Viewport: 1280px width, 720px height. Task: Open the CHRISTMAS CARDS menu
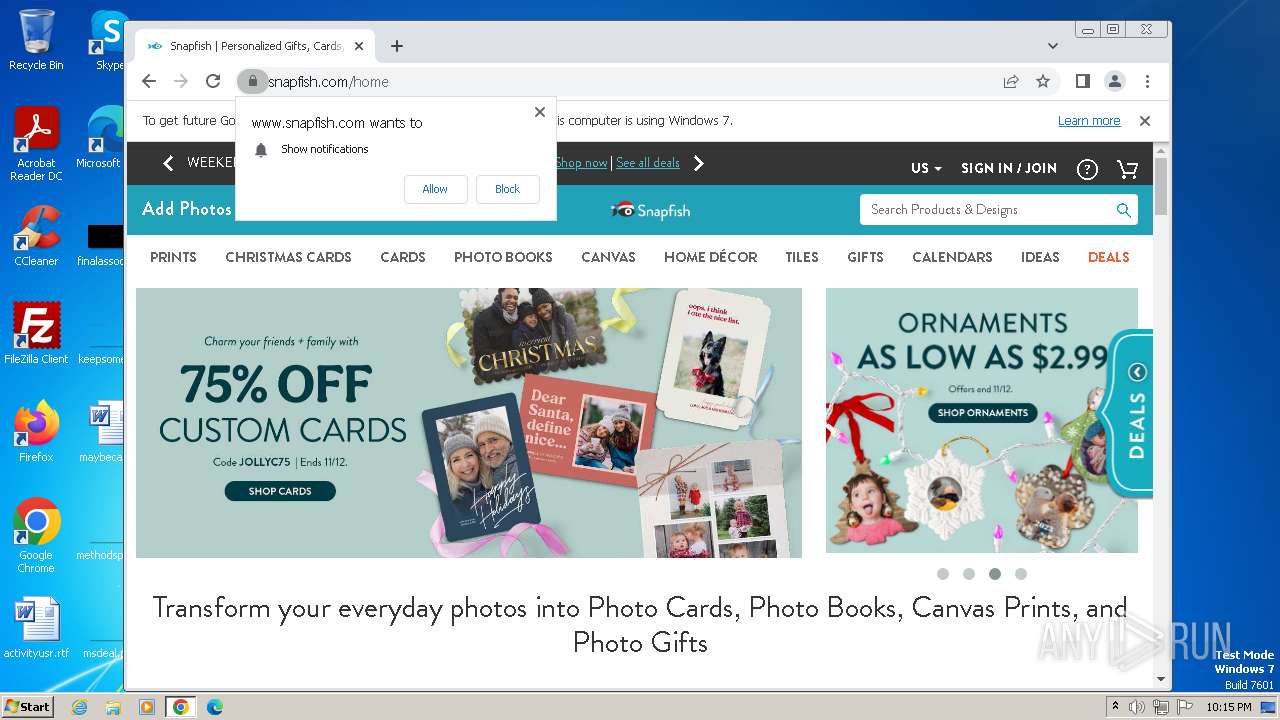click(x=288, y=257)
